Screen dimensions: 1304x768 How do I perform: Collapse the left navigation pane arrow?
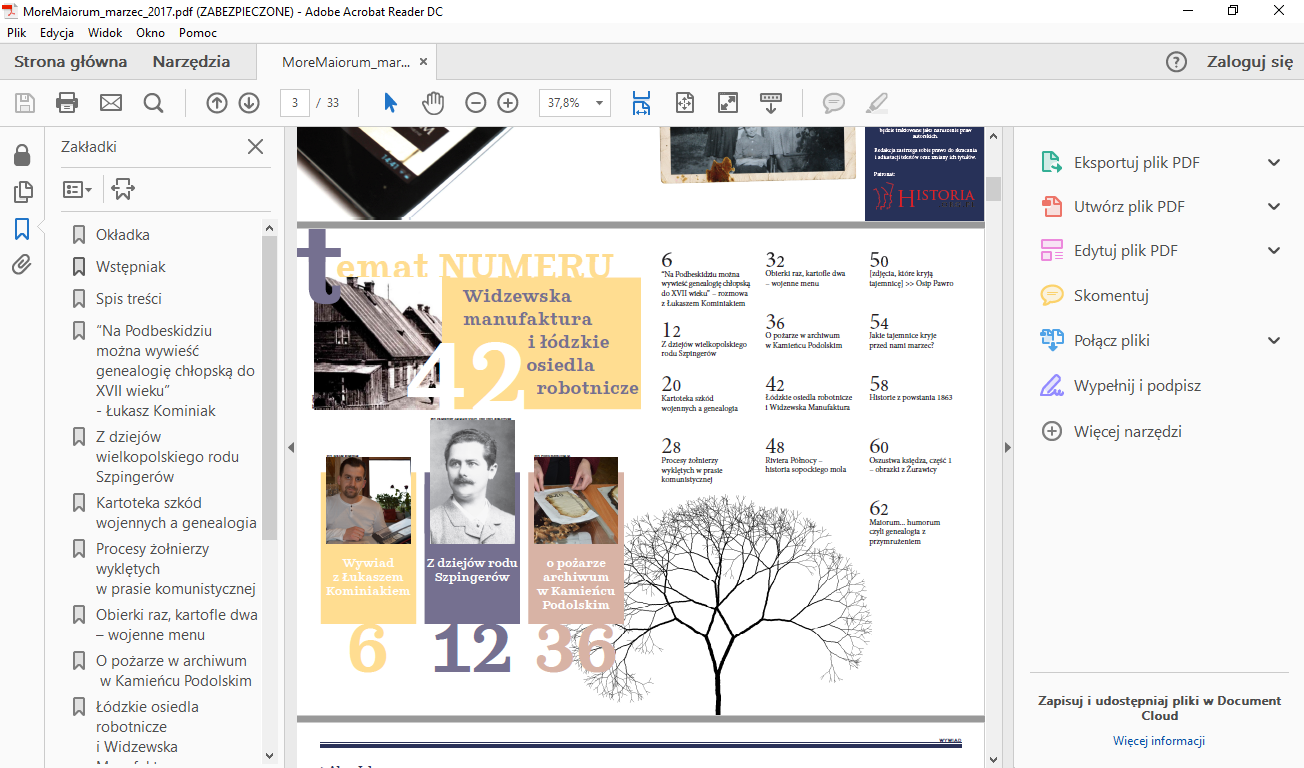point(291,447)
